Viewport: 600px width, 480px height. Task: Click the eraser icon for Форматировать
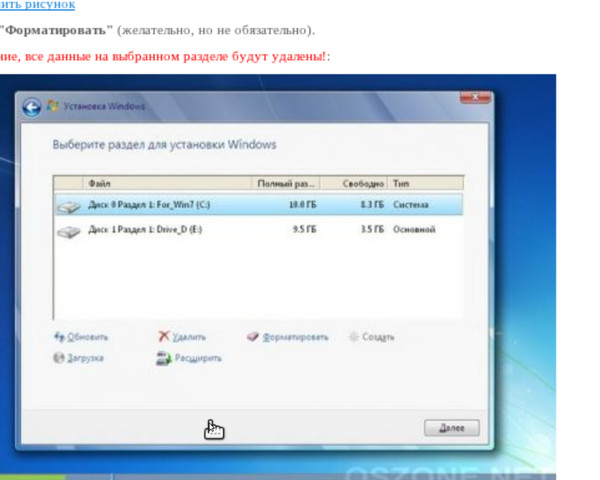click(x=253, y=336)
